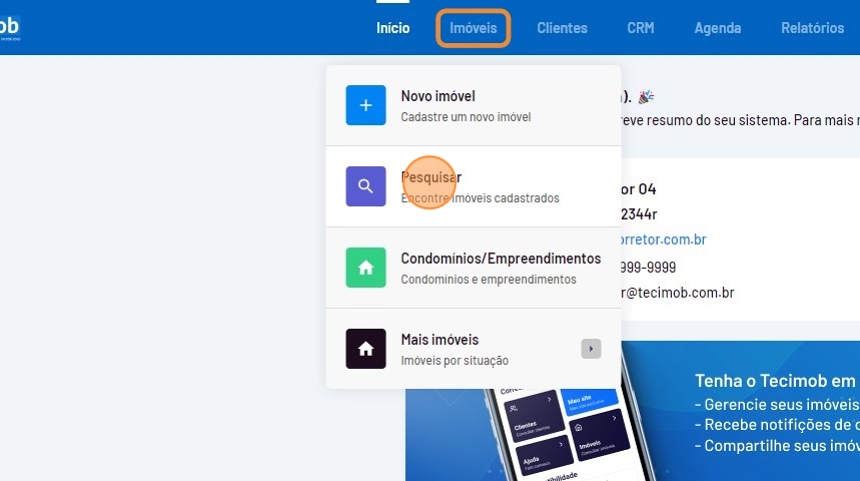Click the blue plus Novo imóvel icon
This screenshot has height=481, width=860.
[365, 105]
